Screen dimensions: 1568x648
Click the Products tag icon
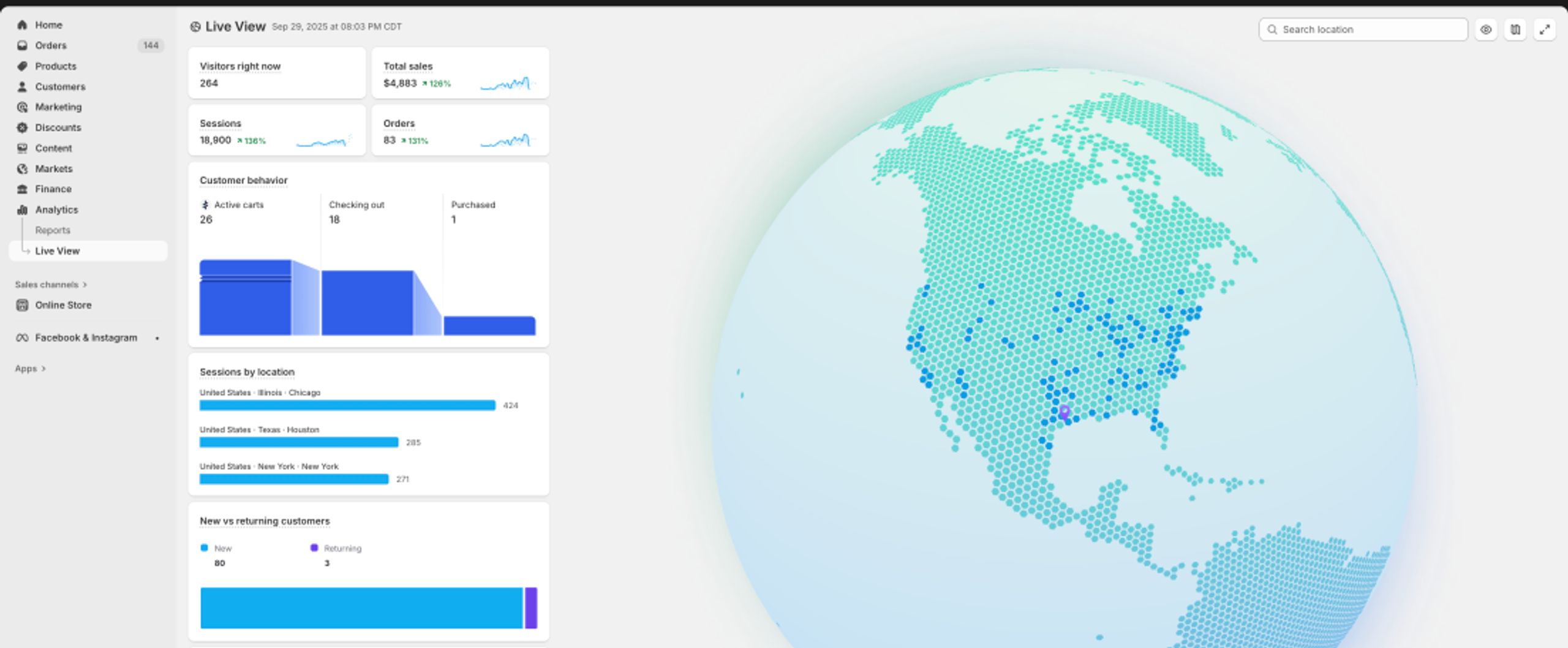pyautogui.click(x=22, y=66)
